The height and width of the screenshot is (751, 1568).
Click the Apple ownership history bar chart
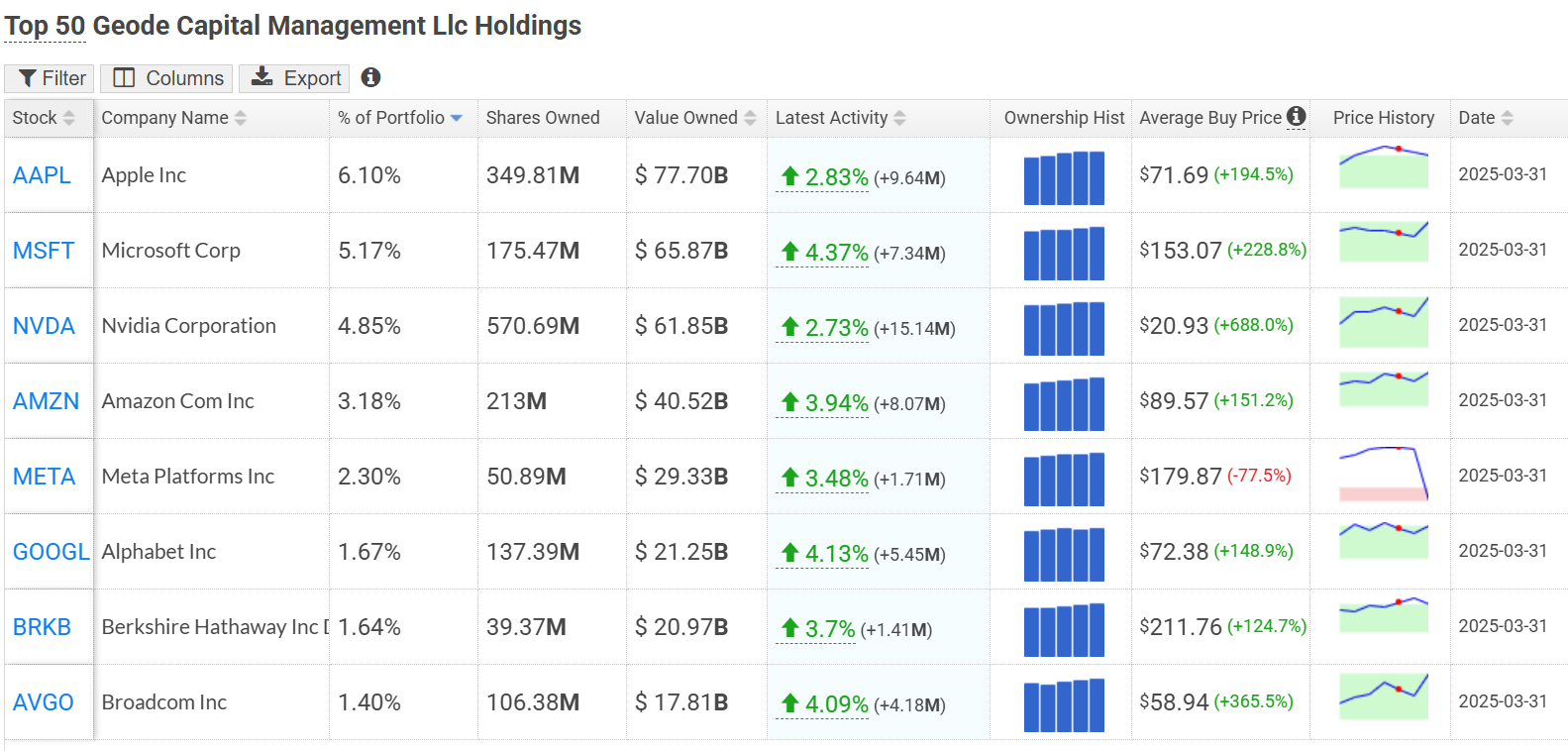(1064, 178)
